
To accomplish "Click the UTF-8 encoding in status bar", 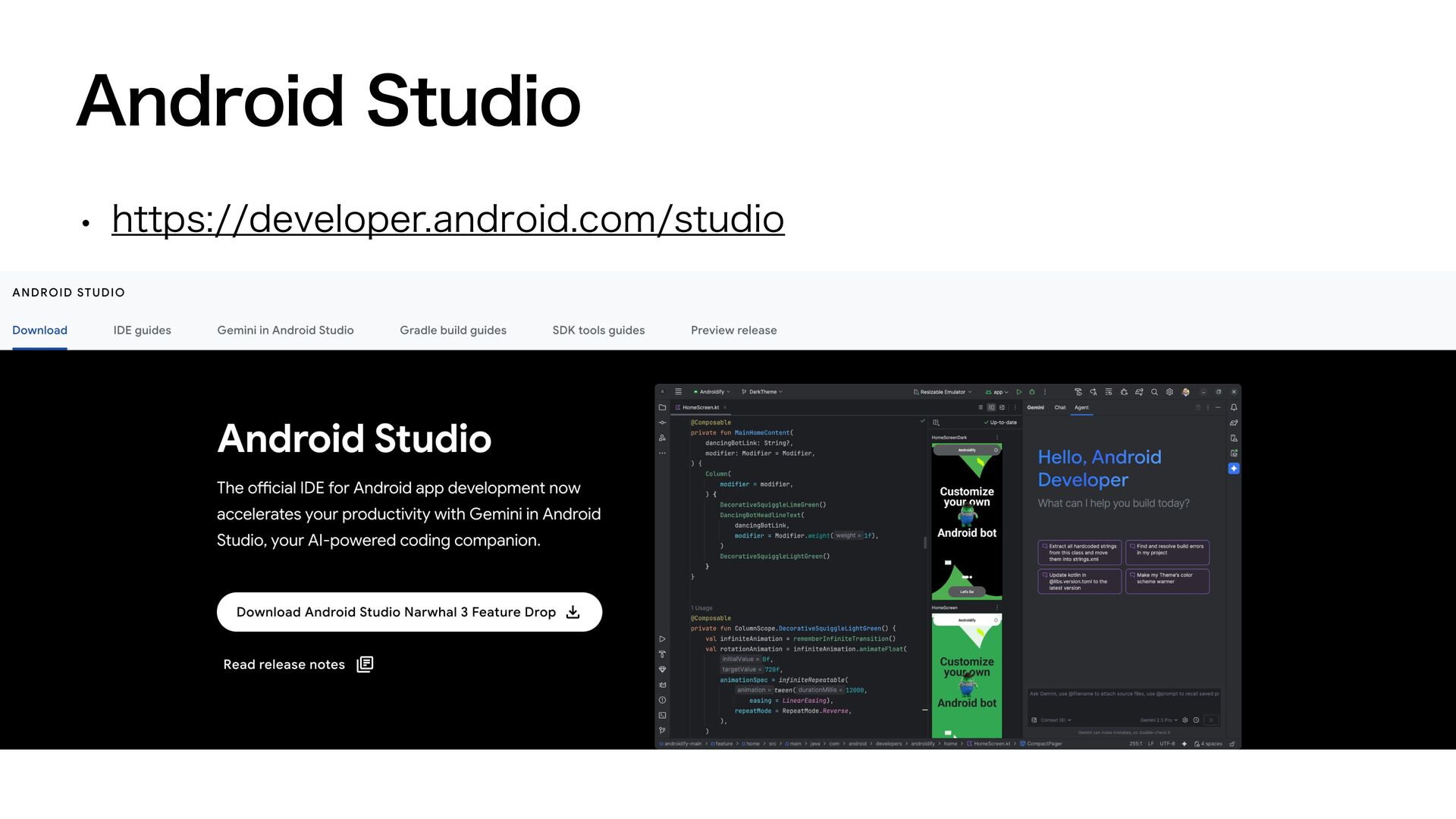I will point(1167,744).
